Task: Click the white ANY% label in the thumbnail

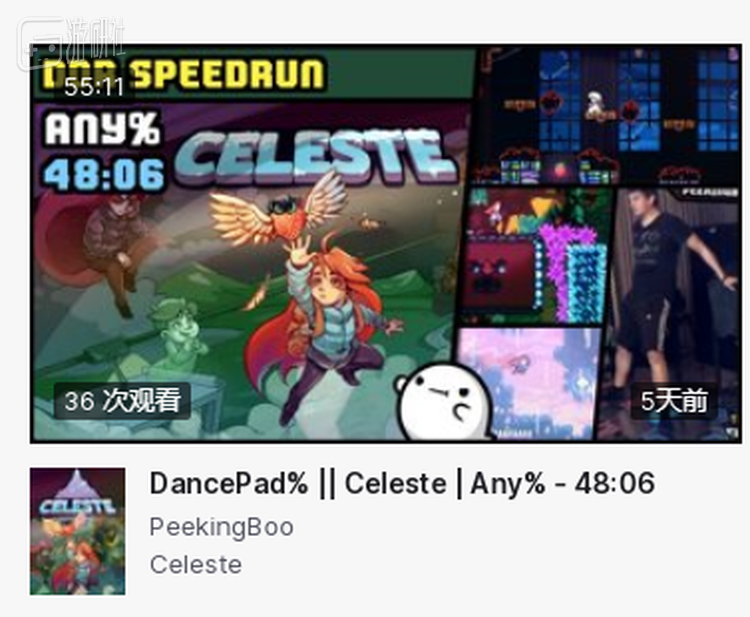Action: 102,128
